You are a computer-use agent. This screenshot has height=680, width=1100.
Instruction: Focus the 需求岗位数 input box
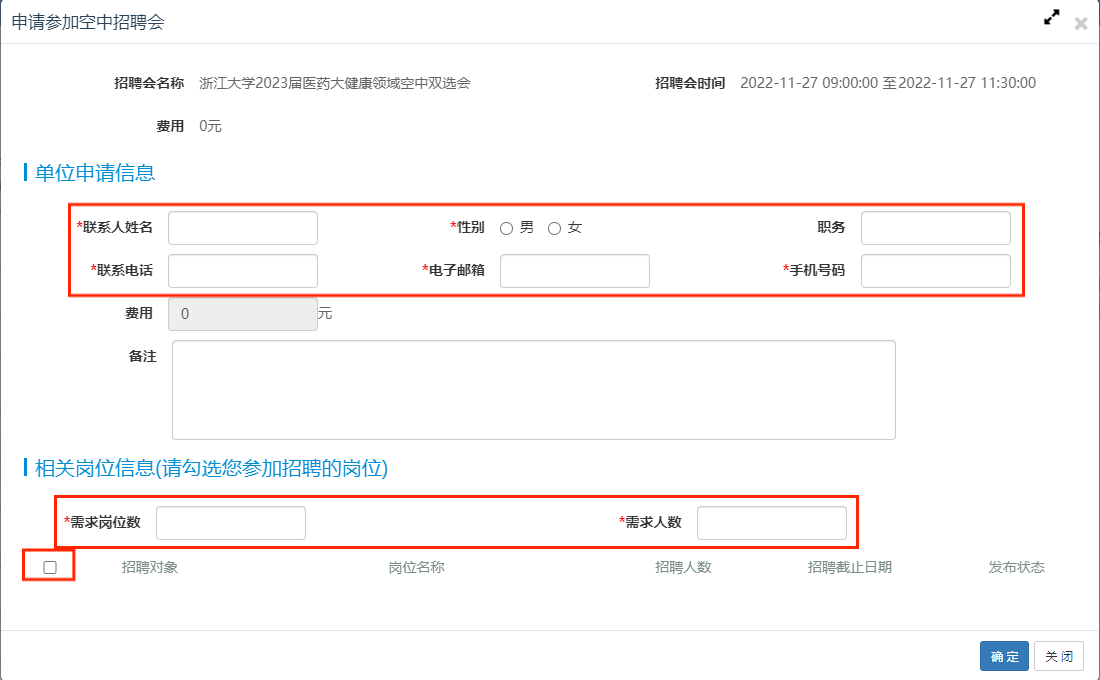point(231,523)
